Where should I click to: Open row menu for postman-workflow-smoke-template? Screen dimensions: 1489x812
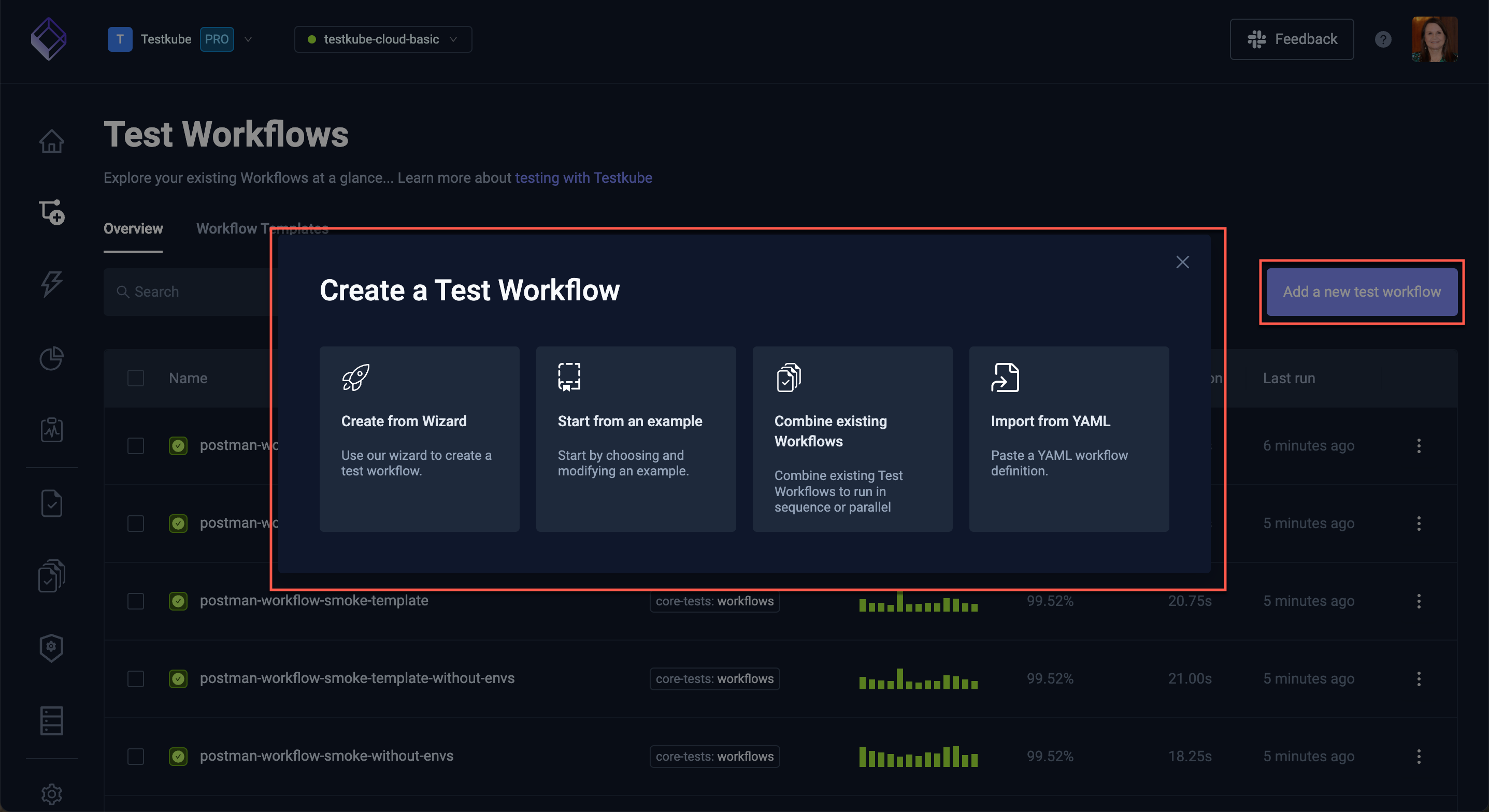pos(1419,601)
